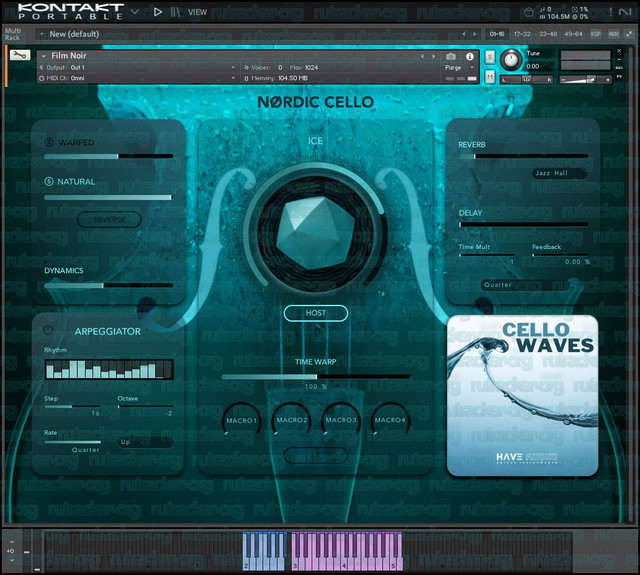Click the exclamation warning icon

coord(611,12)
